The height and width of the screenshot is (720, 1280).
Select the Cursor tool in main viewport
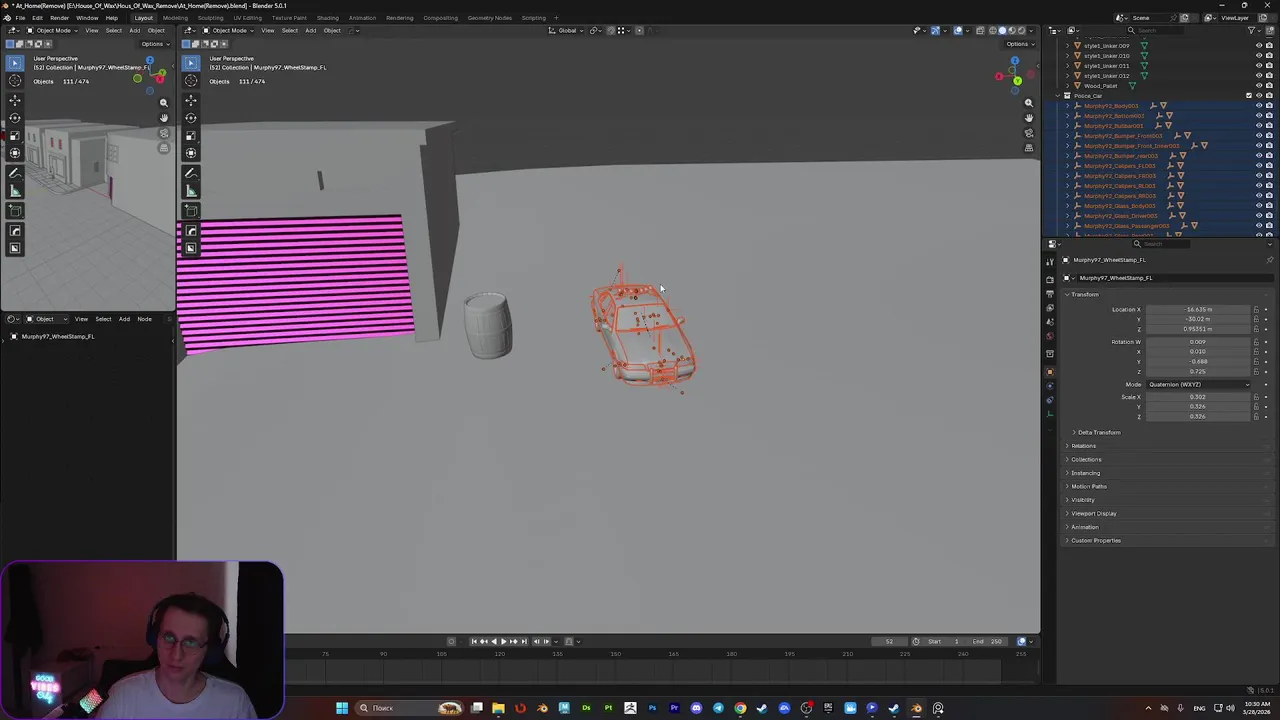(x=191, y=81)
